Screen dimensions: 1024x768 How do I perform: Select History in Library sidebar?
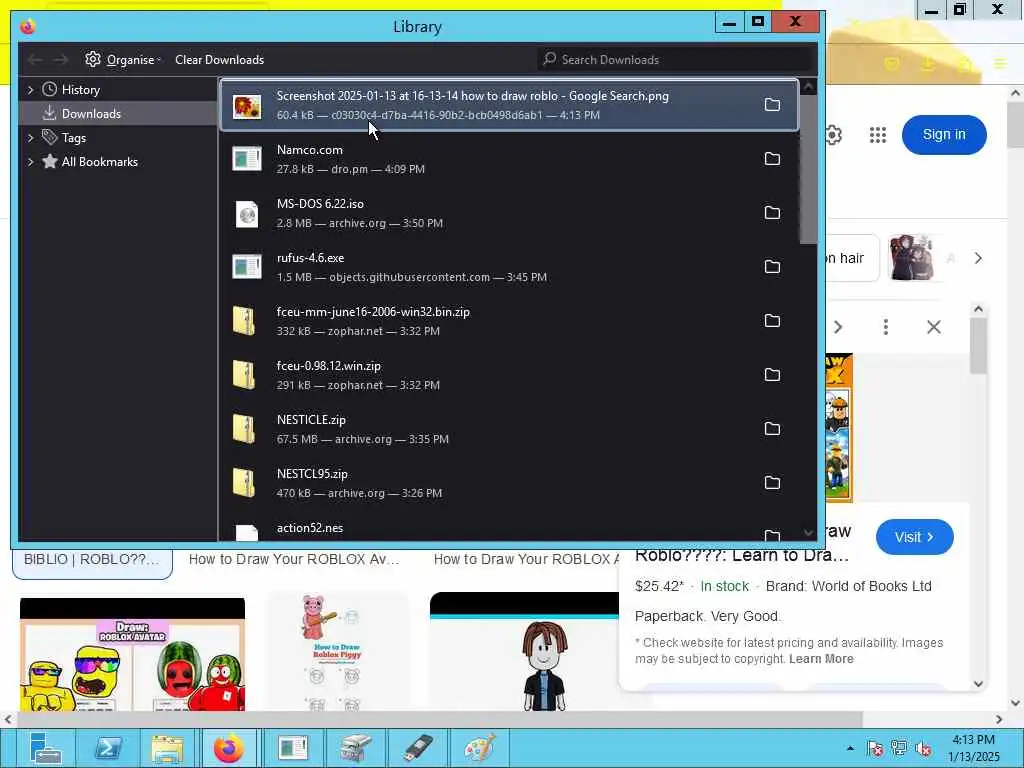[x=118, y=89]
